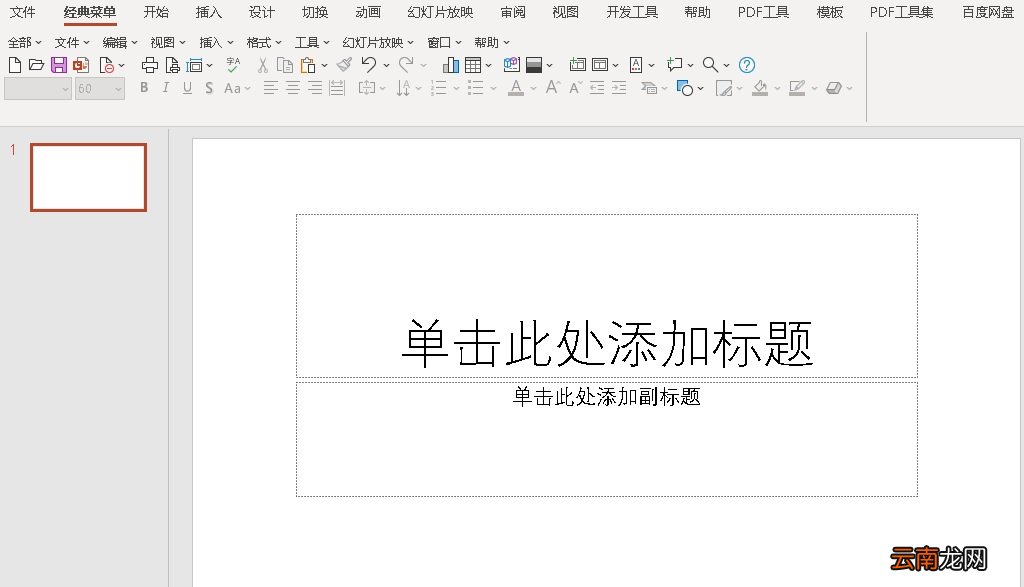Image resolution: width=1024 pixels, height=587 pixels.
Task: Click the Help question mark icon
Action: click(x=747, y=65)
